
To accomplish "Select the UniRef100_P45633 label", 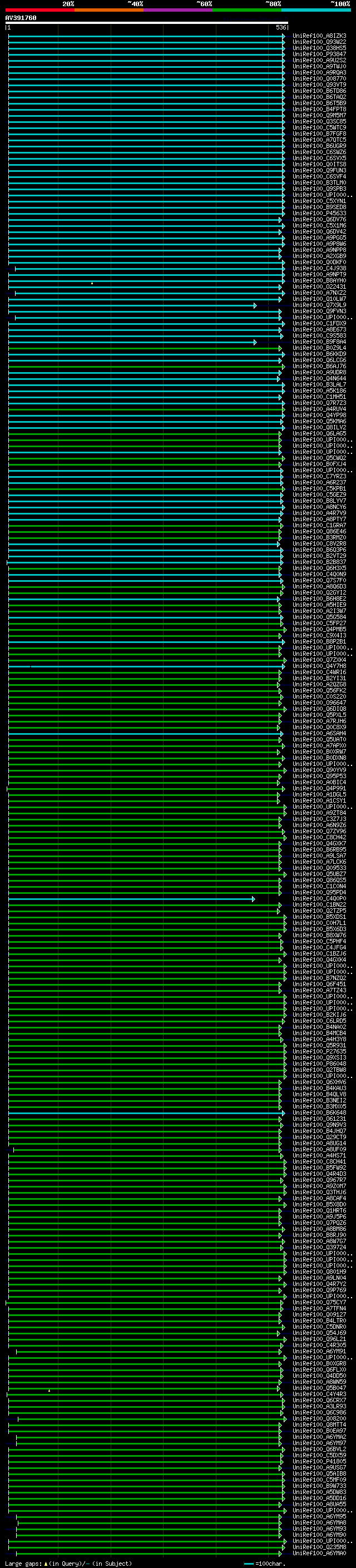I will tap(319, 214).
